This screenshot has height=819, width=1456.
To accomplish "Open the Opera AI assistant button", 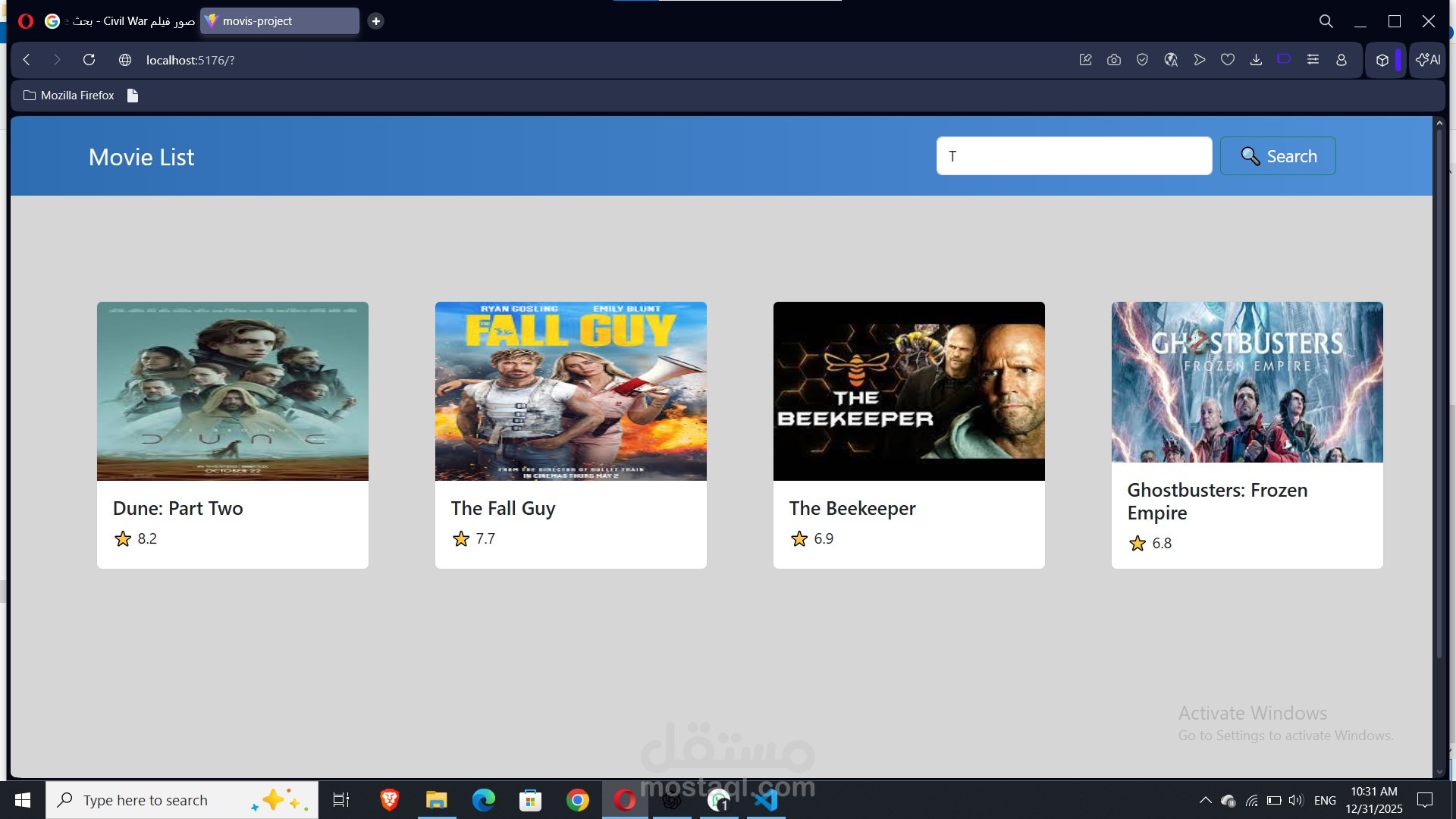I will tap(1428, 60).
